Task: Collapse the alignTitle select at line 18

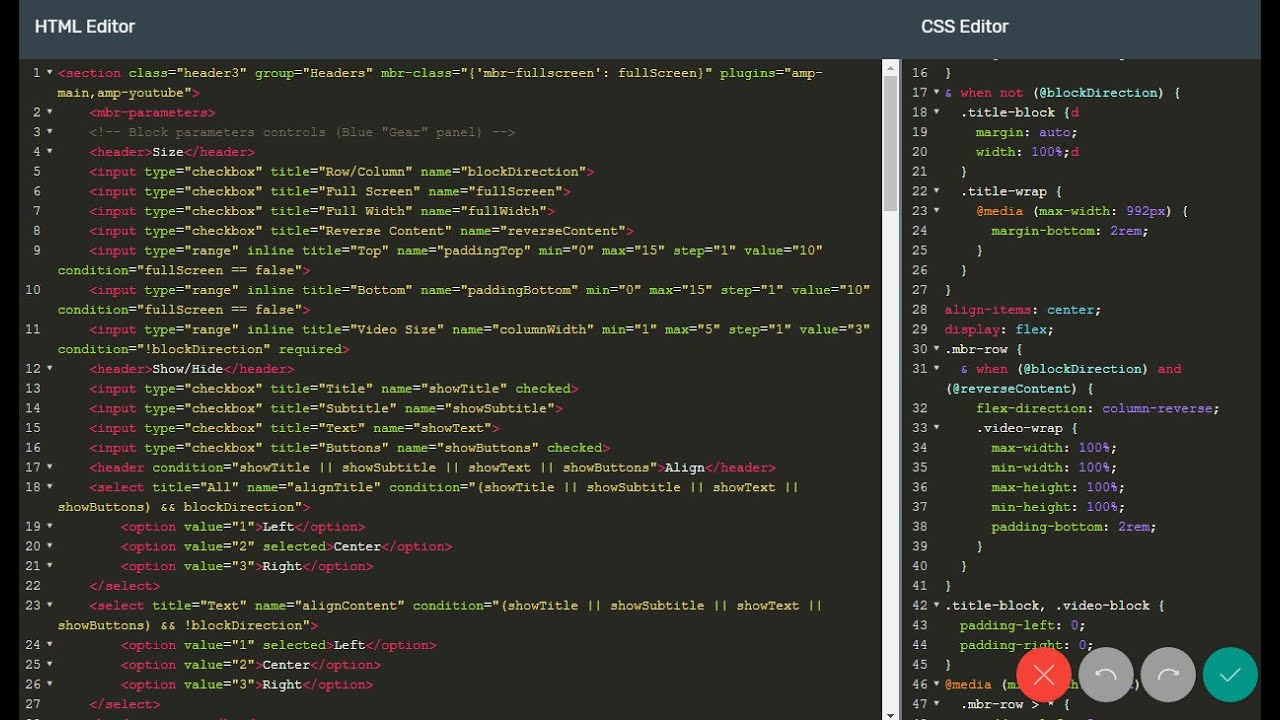Action: [50, 487]
